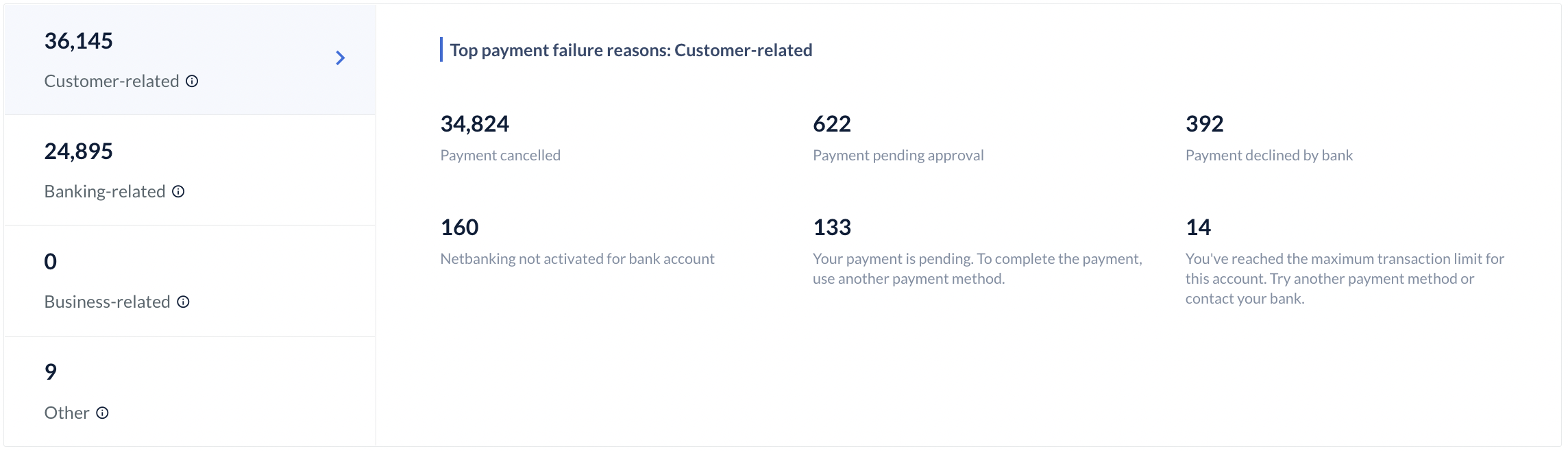Click the 34,824 cancelled payments figure
The height and width of the screenshot is (451, 1568).
[474, 124]
